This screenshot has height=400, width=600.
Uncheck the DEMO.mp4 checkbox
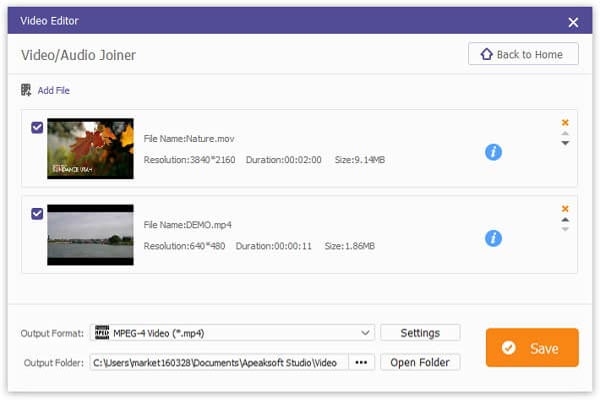(37, 214)
